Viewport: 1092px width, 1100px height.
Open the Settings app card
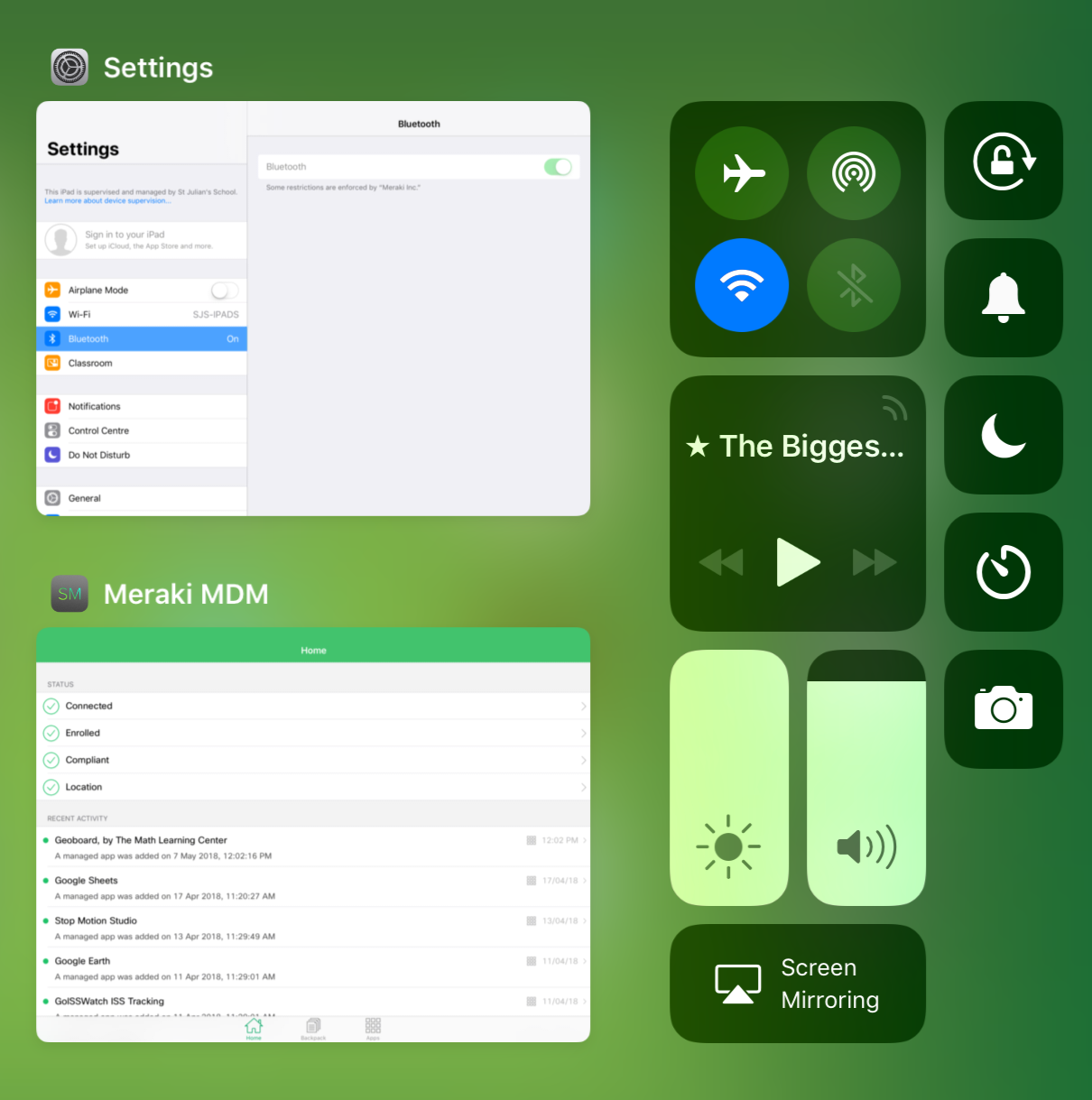313,309
